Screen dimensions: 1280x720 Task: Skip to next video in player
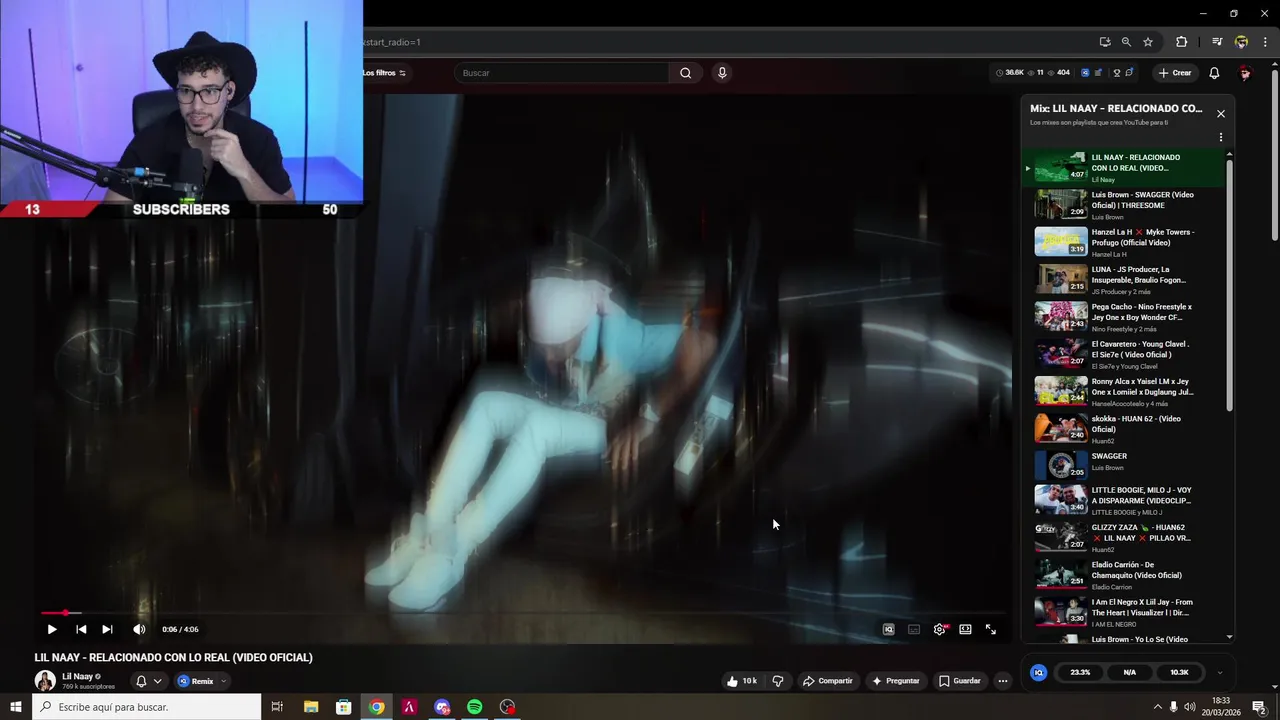pyautogui.click(x=107, y=629)
